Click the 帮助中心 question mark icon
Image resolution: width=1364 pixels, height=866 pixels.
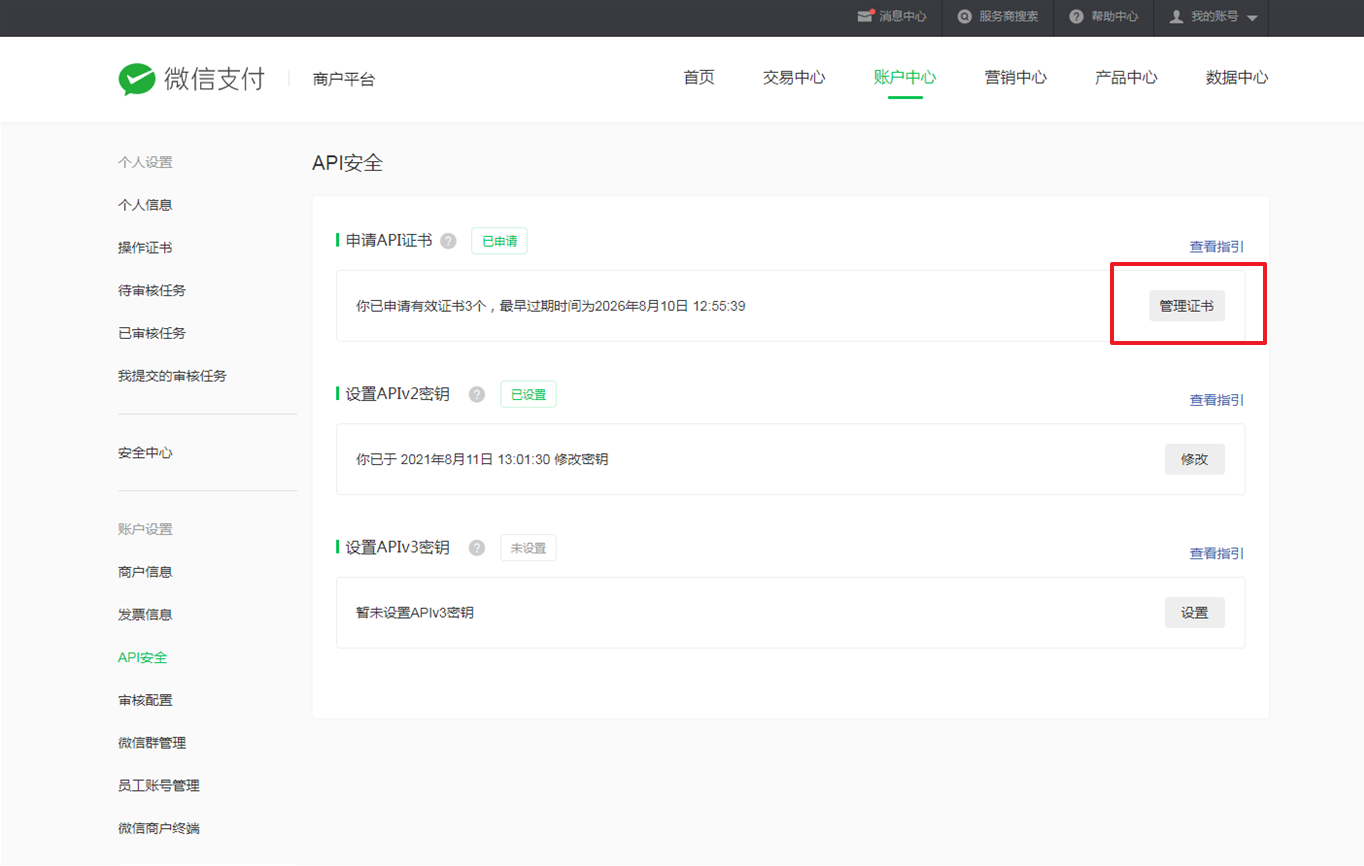pyautogui.click(x=1076, y=17)
